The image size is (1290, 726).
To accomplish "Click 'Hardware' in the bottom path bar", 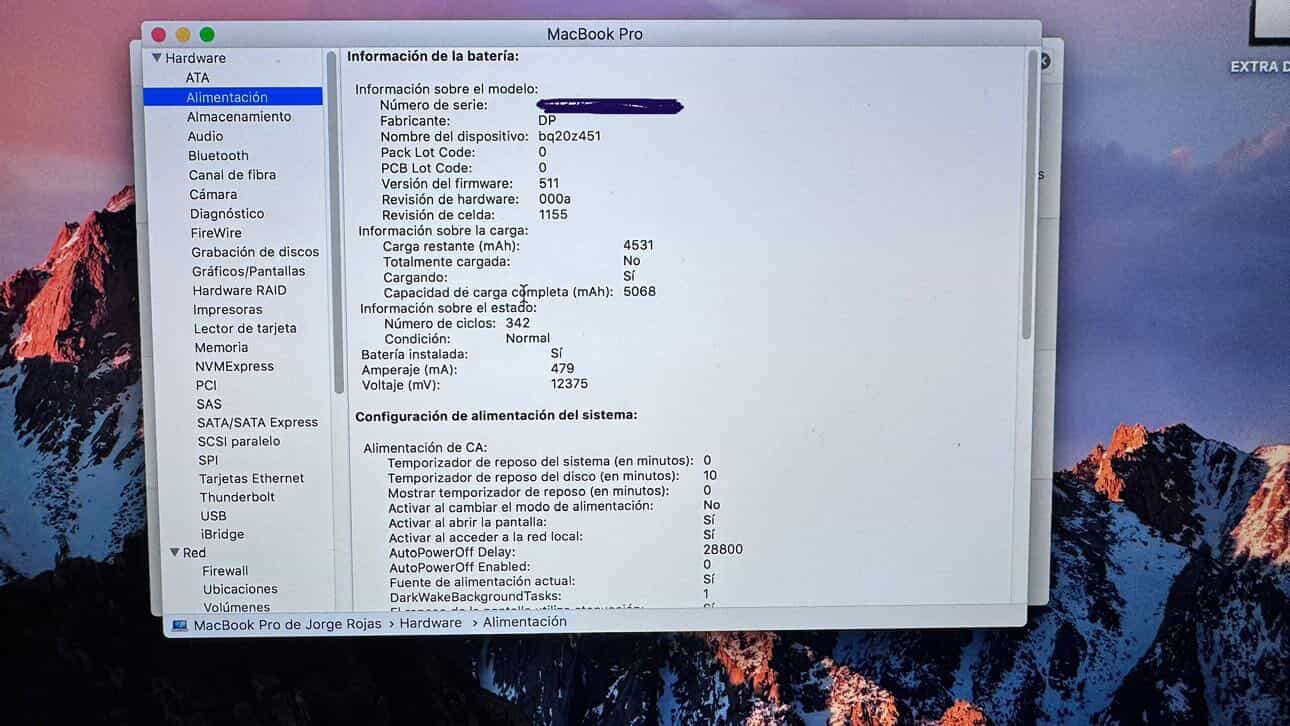I will pyautogui.click(x=431, y=623).
